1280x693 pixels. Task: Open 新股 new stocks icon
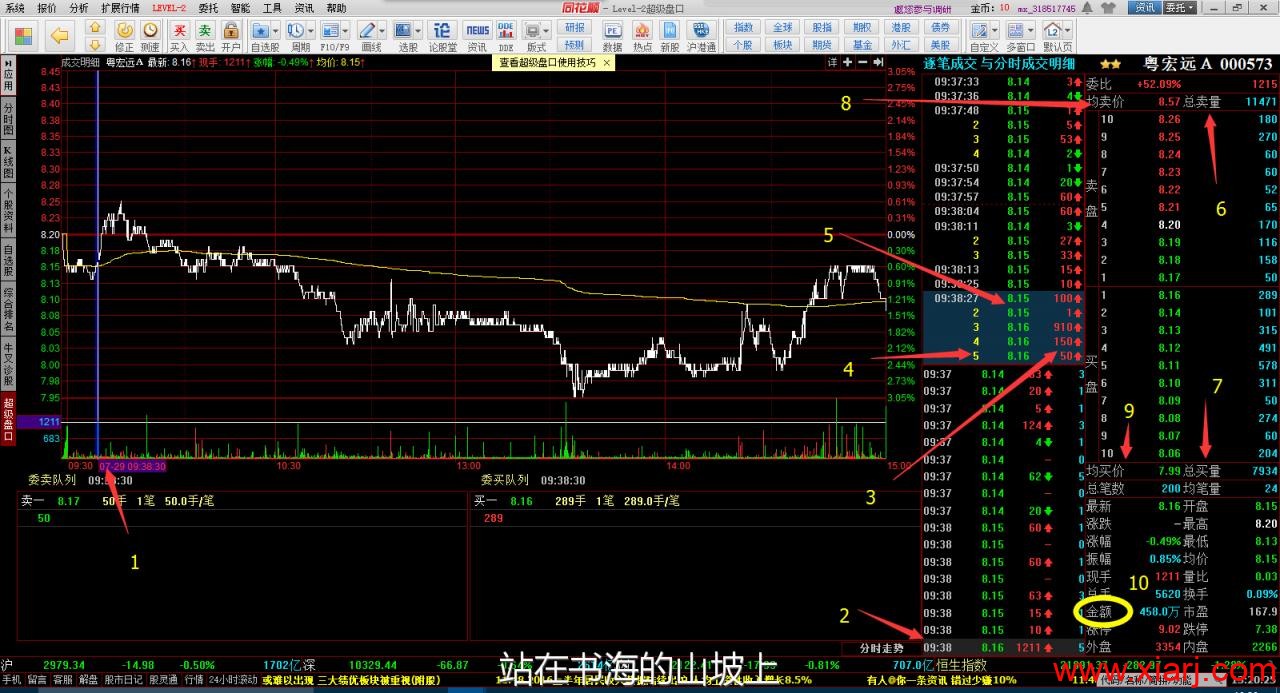pyautogui.click(x=670, y=36)
